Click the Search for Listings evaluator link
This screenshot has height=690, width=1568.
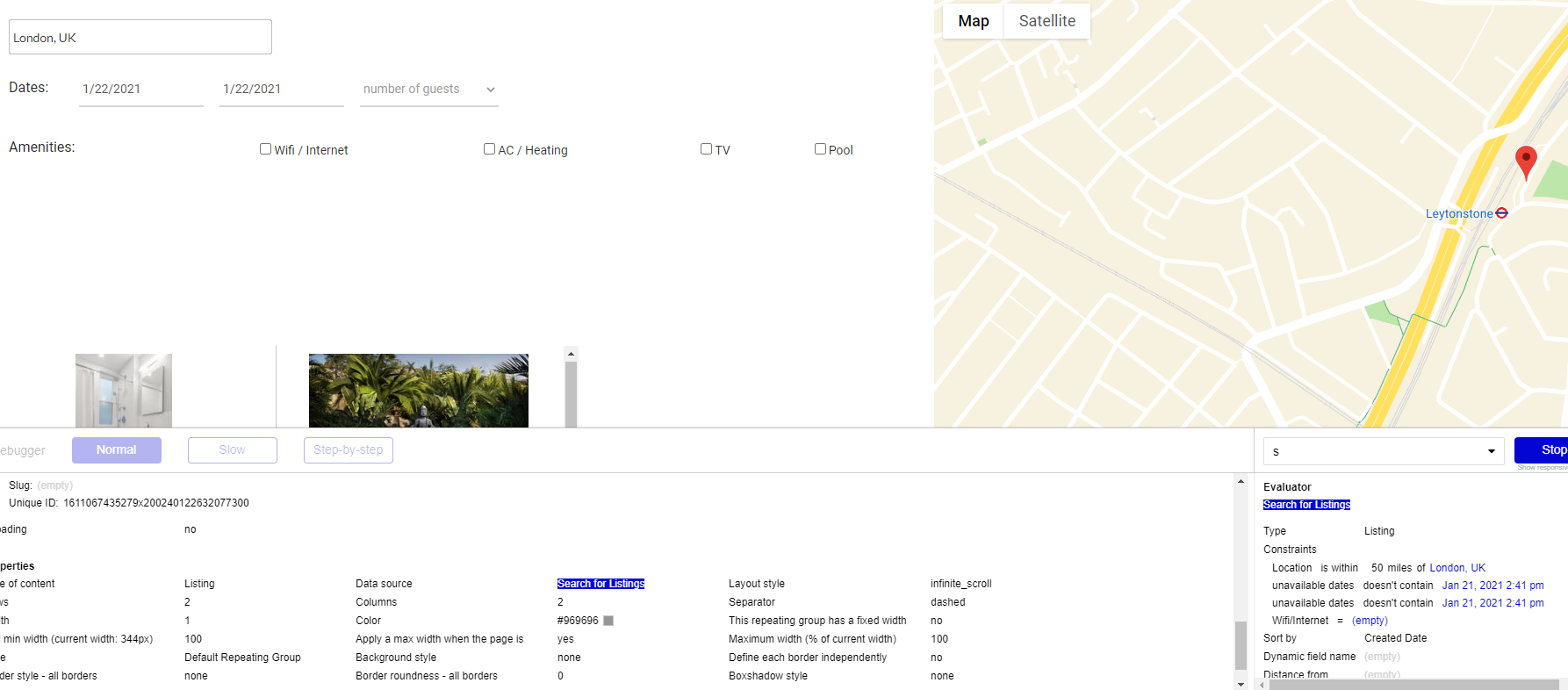[1306, 505]
